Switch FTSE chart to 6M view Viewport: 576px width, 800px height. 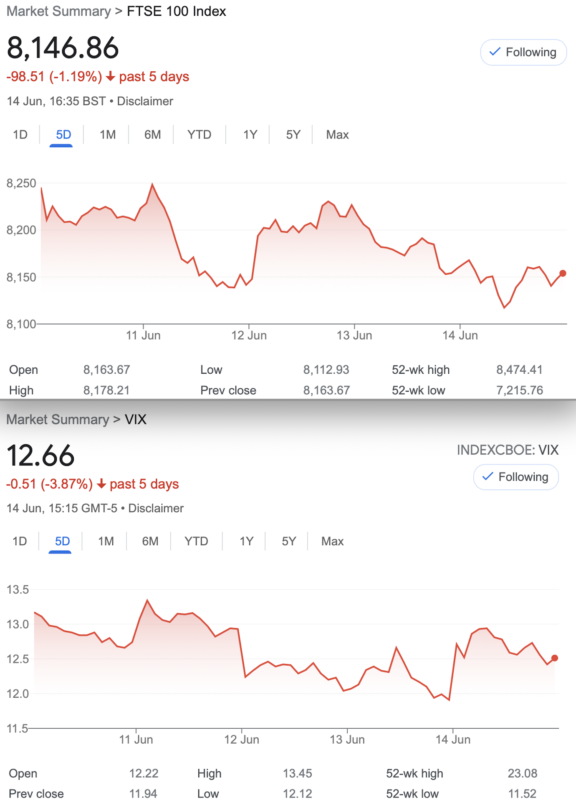pyautogui.click(x=152, y=135)
